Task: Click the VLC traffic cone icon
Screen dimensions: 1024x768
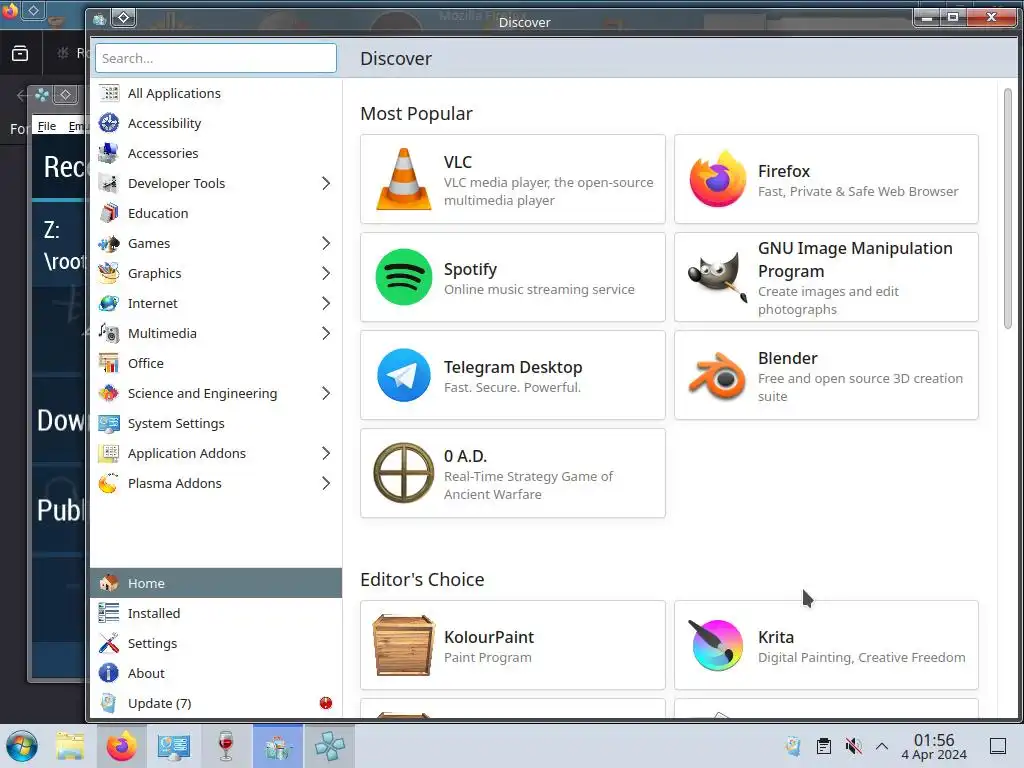Action: click(x=404, y=179)
